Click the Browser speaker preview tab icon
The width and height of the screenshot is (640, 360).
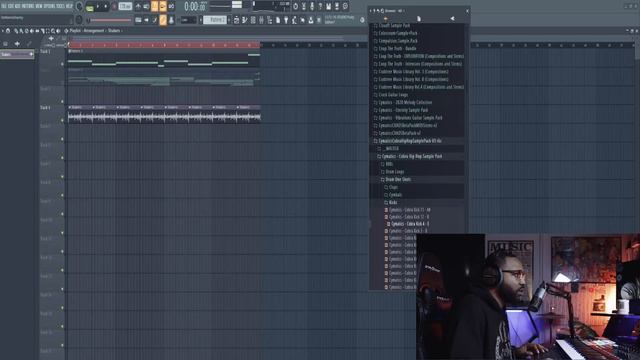452,18
